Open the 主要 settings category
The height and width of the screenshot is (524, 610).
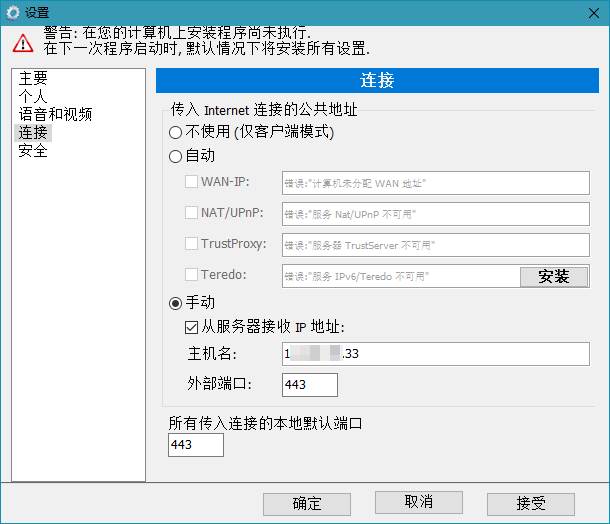point(33,78)
